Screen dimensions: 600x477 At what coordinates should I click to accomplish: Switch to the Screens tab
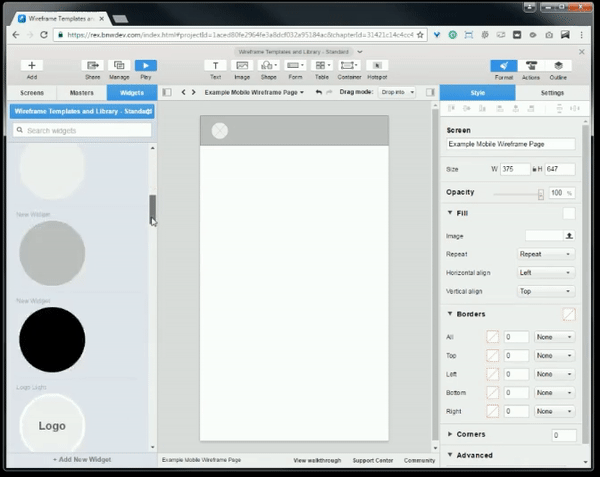pos(32,93)
